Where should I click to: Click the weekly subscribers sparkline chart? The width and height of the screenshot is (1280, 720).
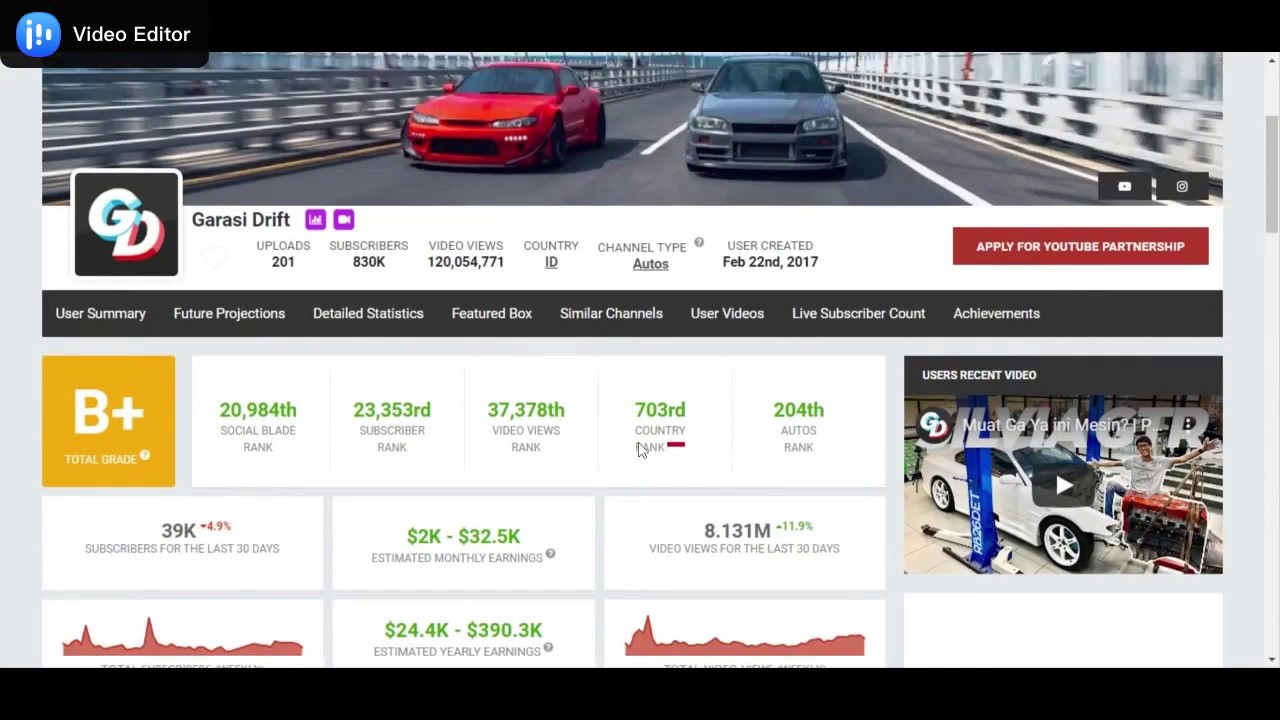click(182, 637)
